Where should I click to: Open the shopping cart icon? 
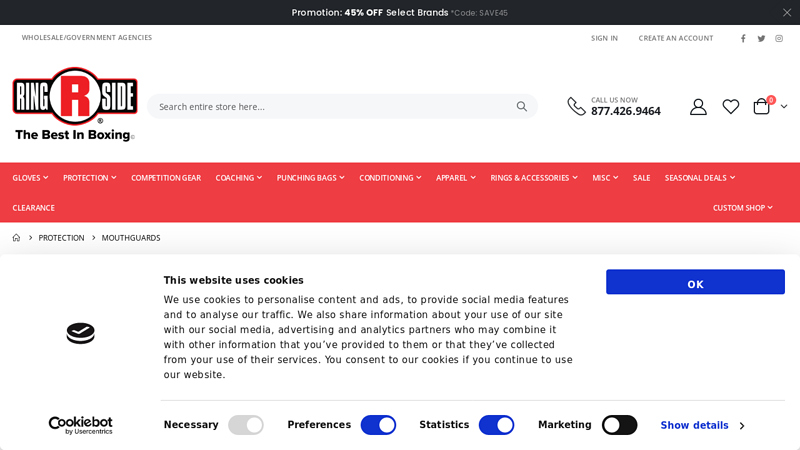tap(762, 107)
